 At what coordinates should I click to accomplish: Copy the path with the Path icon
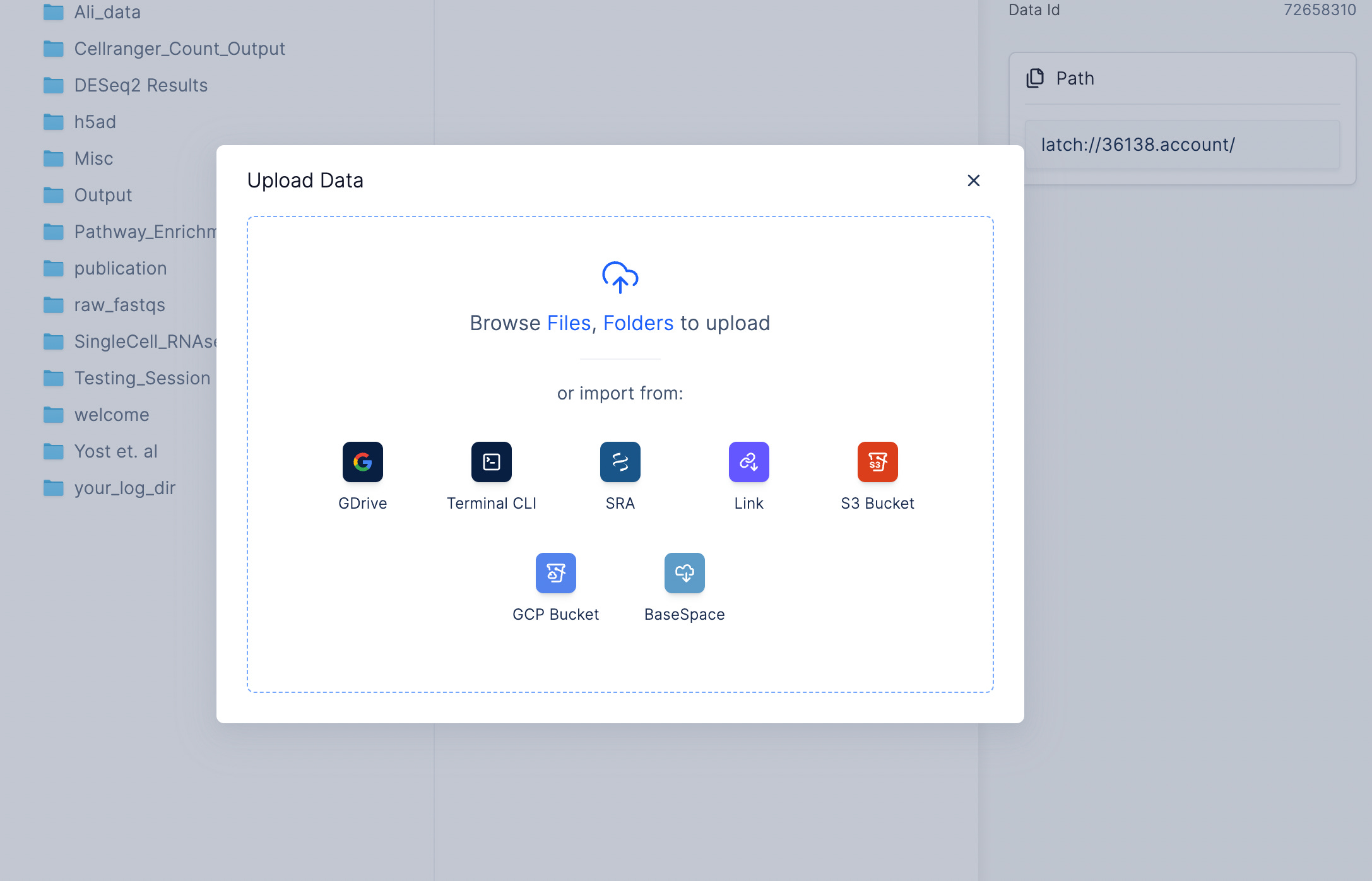1035,78
